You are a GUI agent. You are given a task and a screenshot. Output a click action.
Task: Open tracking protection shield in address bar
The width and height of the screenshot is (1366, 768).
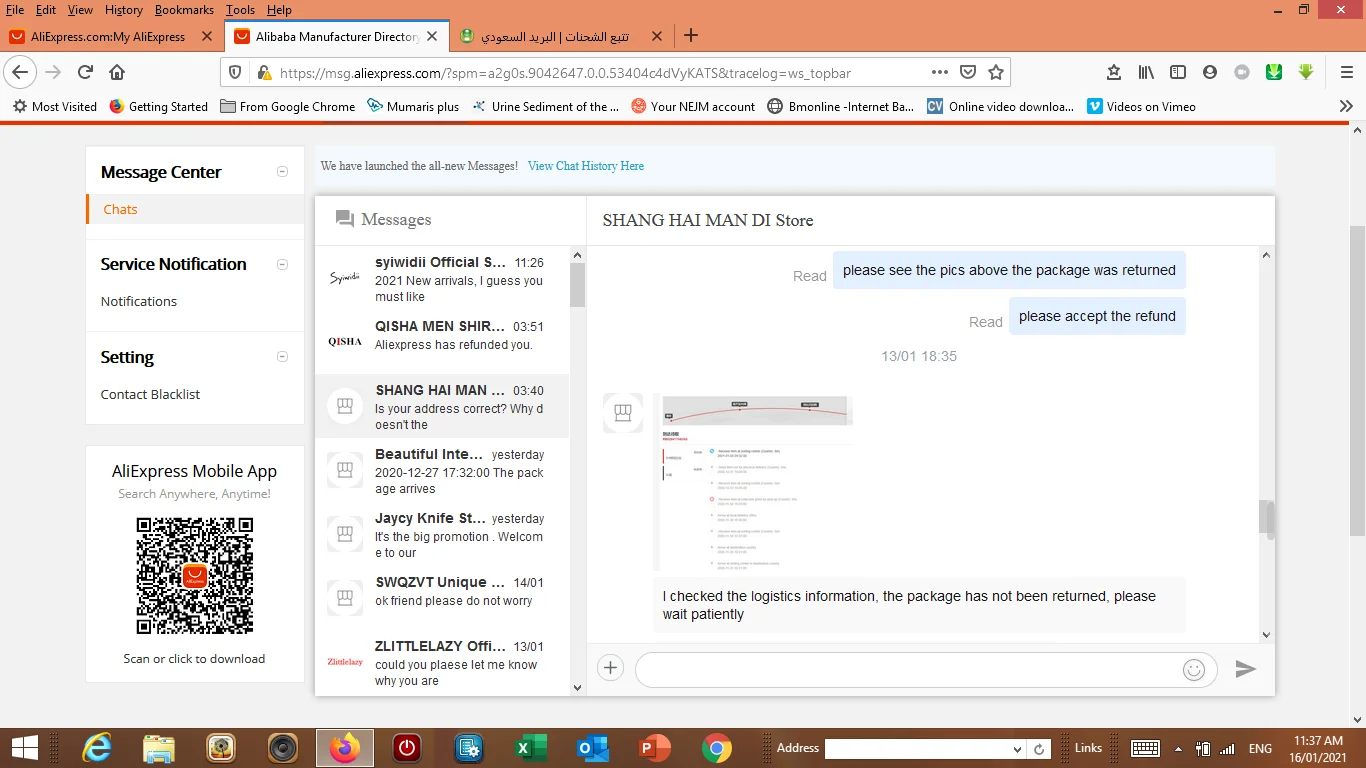pyautogui.click(x=236, y=72)
